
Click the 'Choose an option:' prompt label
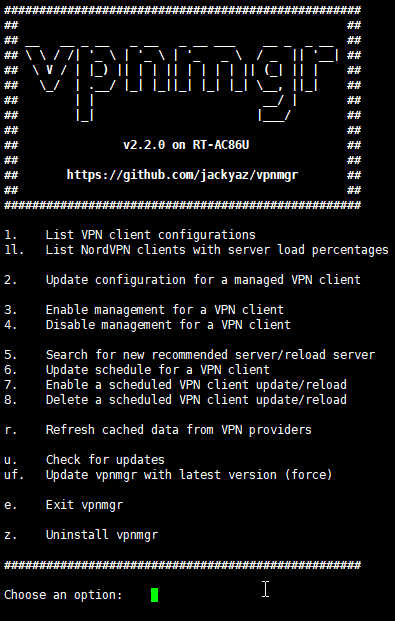pos(63,595)
